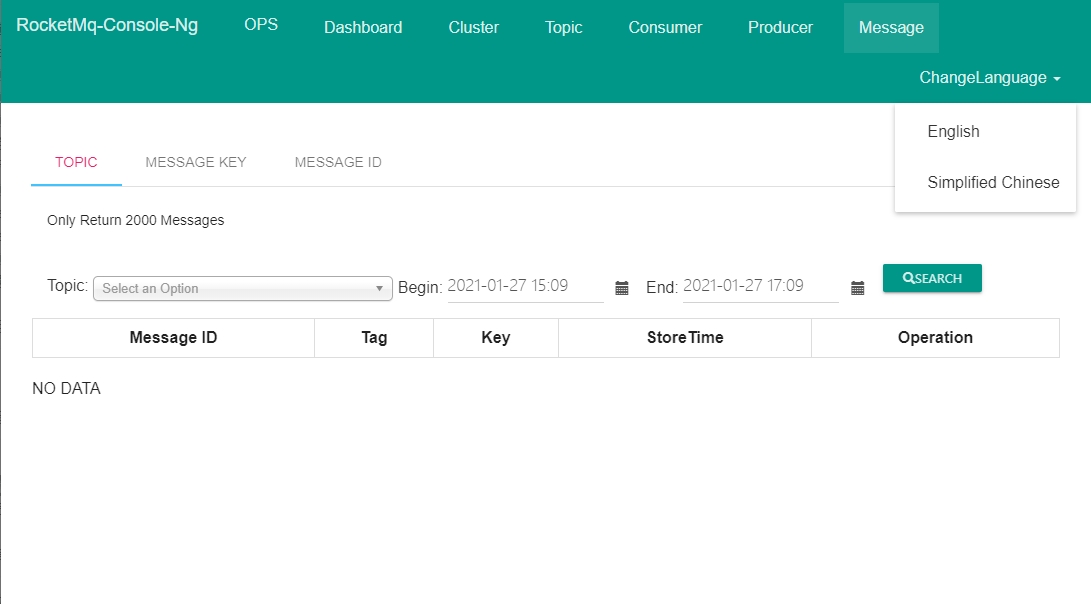Select the Topic tab
The width and height of the screenshot is (1091, 604).
click(x=76, y=162)
